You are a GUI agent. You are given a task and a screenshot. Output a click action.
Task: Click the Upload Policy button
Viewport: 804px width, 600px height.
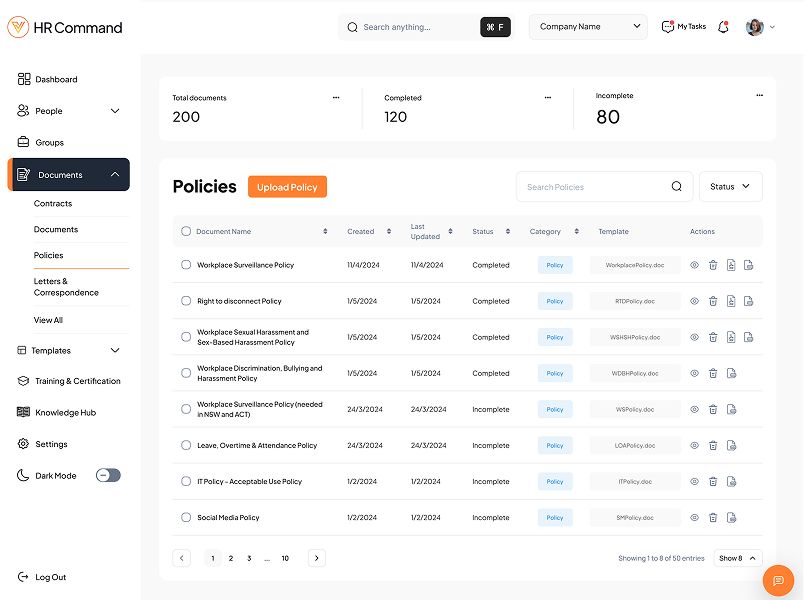pyautogui.click(x=287, y=187)
